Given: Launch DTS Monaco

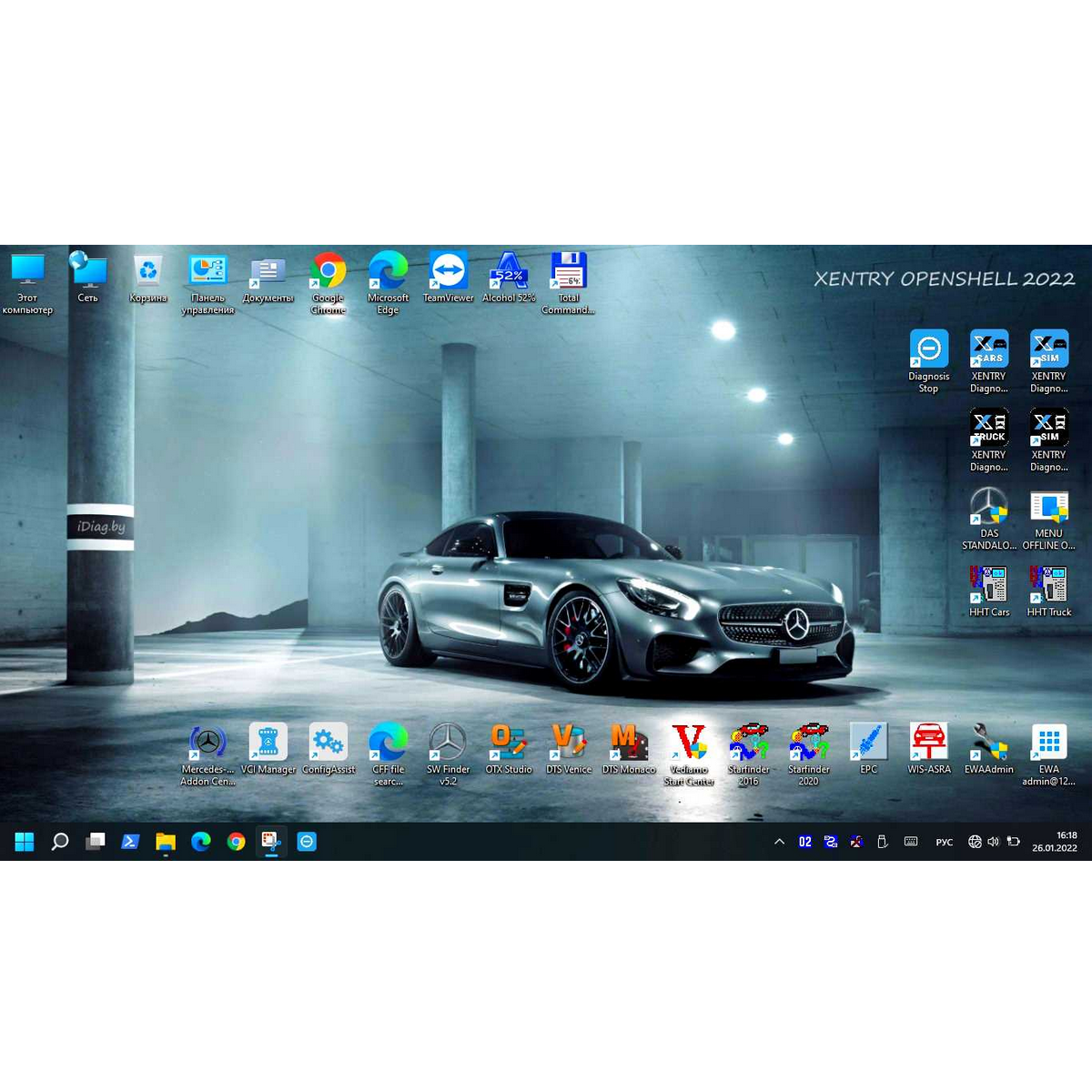Looking at the screenshot, I should click(x=628, y=742).
